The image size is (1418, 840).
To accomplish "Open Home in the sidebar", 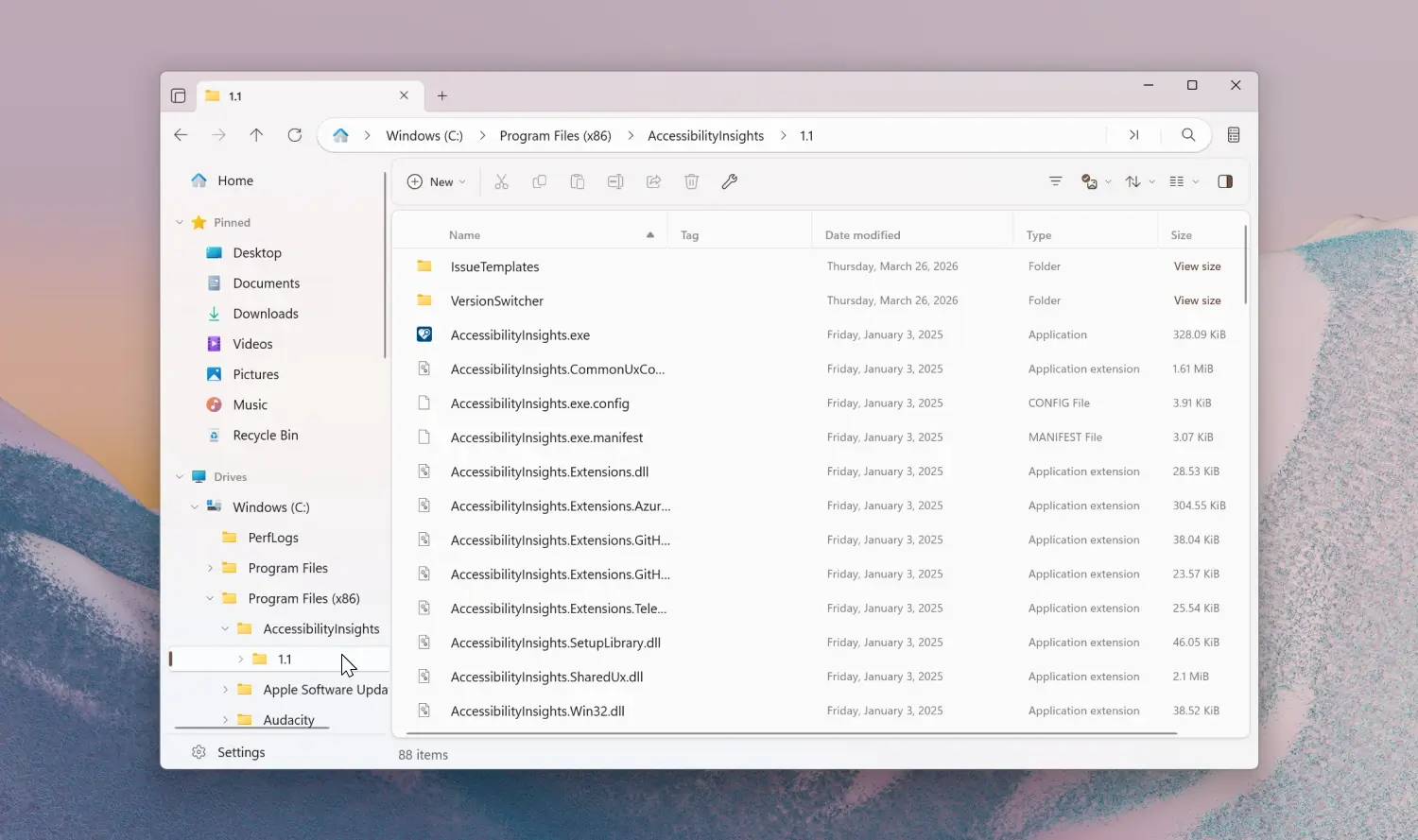I will 235,180.
